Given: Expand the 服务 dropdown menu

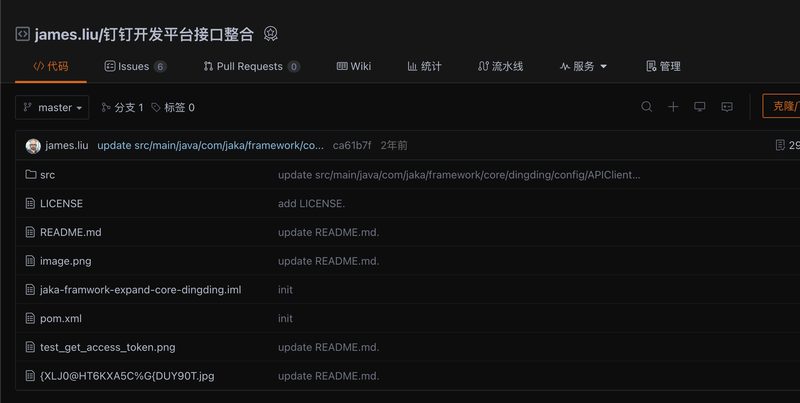Looking at the screenshot, I should point(583,66).
